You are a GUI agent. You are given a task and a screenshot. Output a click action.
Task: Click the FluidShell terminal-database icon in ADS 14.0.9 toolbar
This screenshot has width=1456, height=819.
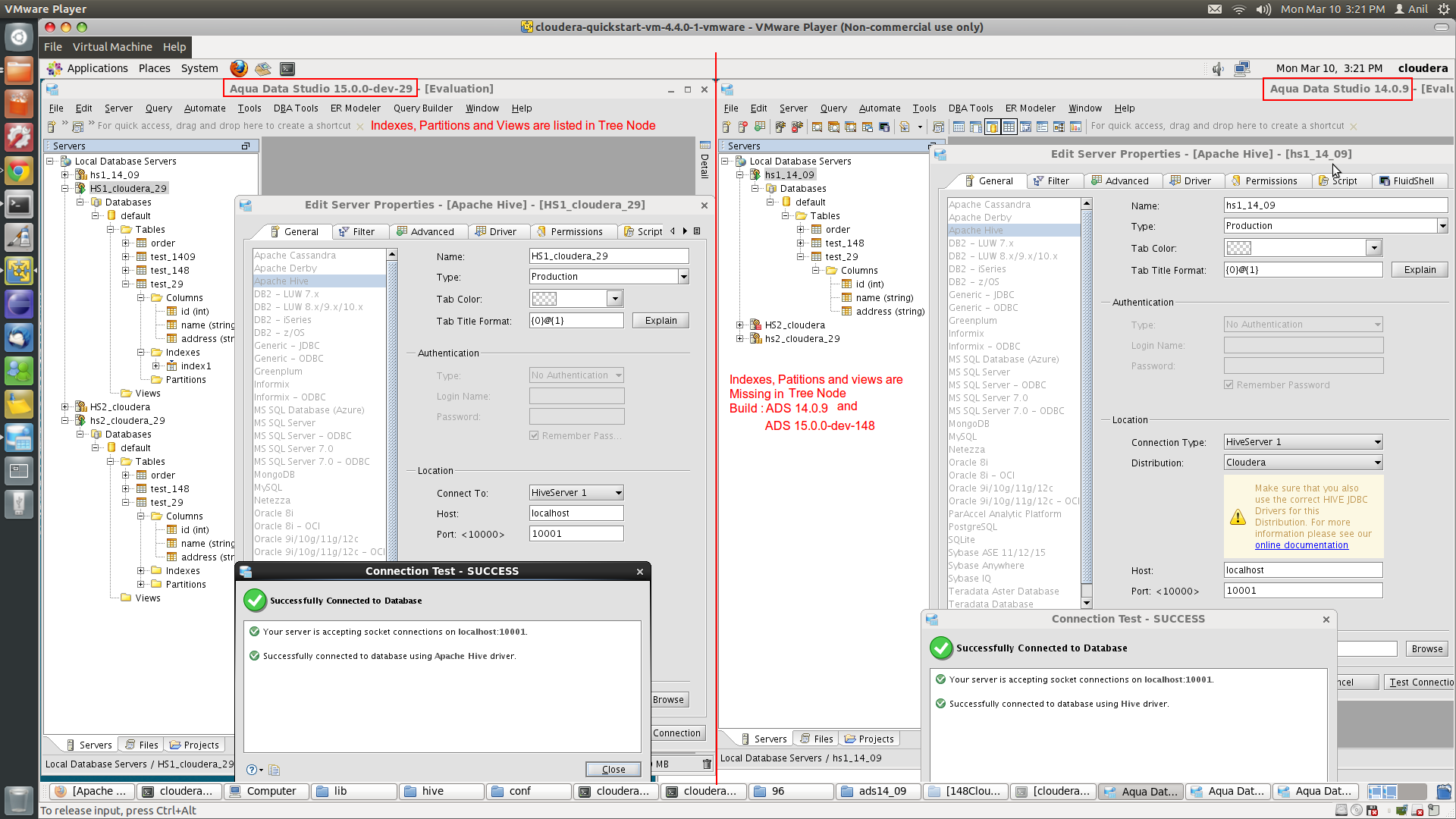click(883, 127)
